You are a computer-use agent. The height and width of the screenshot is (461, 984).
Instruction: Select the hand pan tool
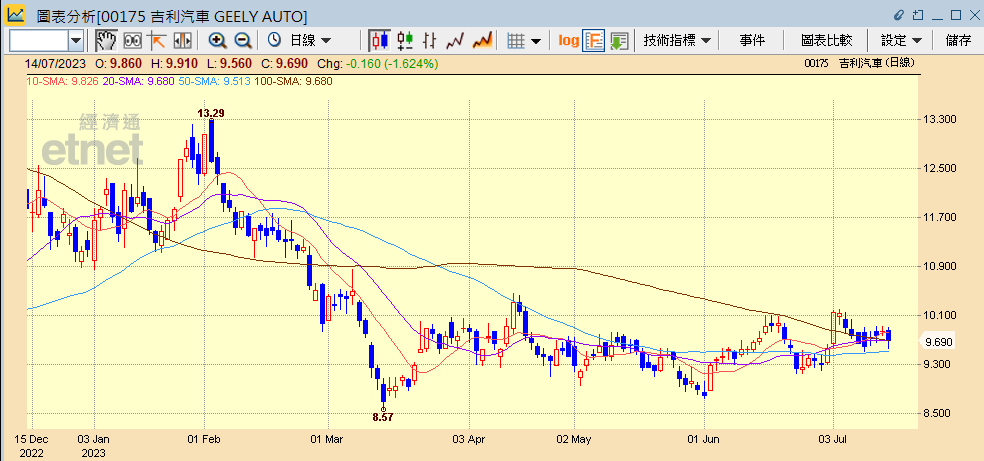(x=105, y=40)
